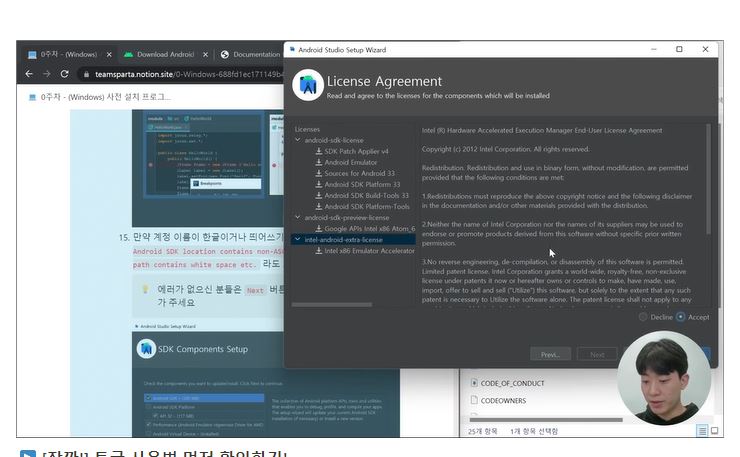Click download icon beside Android SDK Build-Tools 33
This screenshot has width=740, height=457.
319,195
